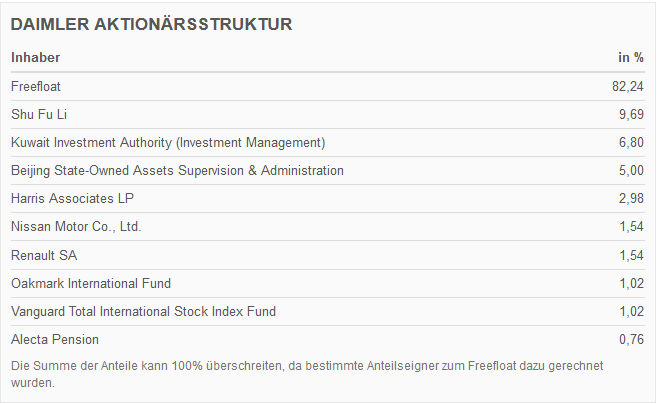Viewport: 658px width, 404px height.
Task: Select Nissan Motor Co., Ltd. row
Action: 76,226
